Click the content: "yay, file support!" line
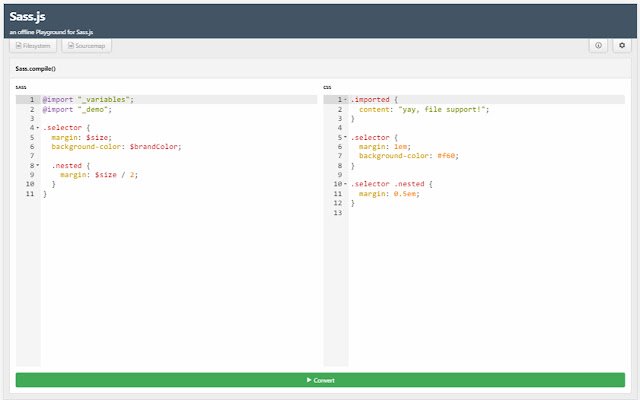The height and width of the screenshot is (400, 640). coord(424,109)
